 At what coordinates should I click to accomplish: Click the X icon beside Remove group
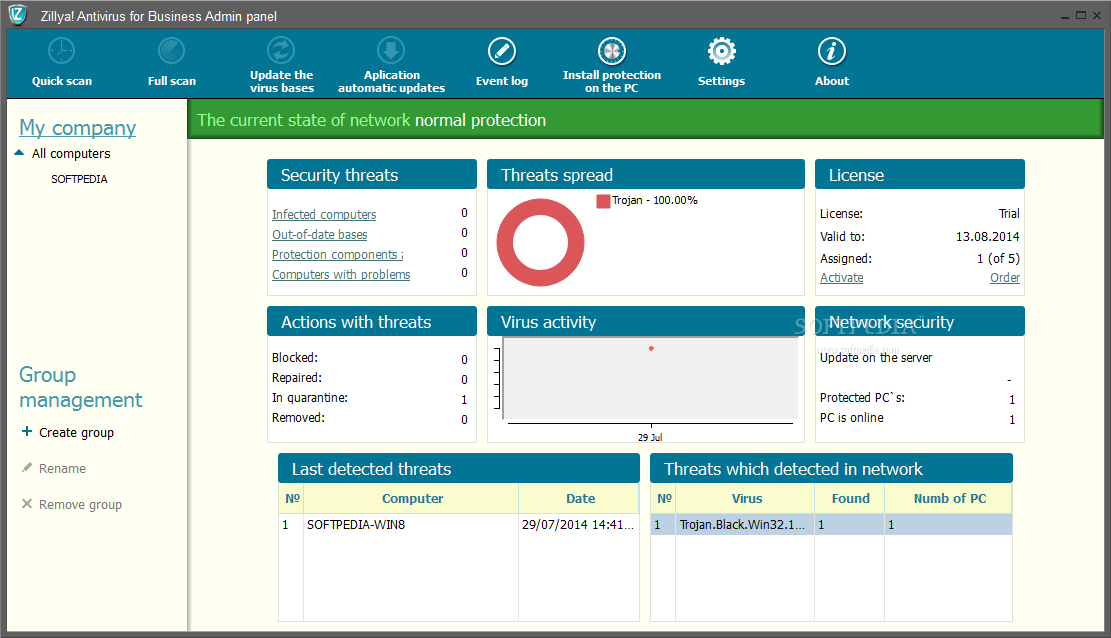point(27,503)
